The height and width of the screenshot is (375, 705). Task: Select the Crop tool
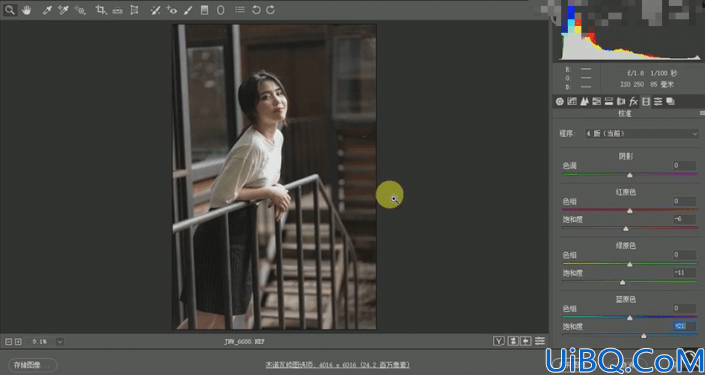click(x=101, y=10)
